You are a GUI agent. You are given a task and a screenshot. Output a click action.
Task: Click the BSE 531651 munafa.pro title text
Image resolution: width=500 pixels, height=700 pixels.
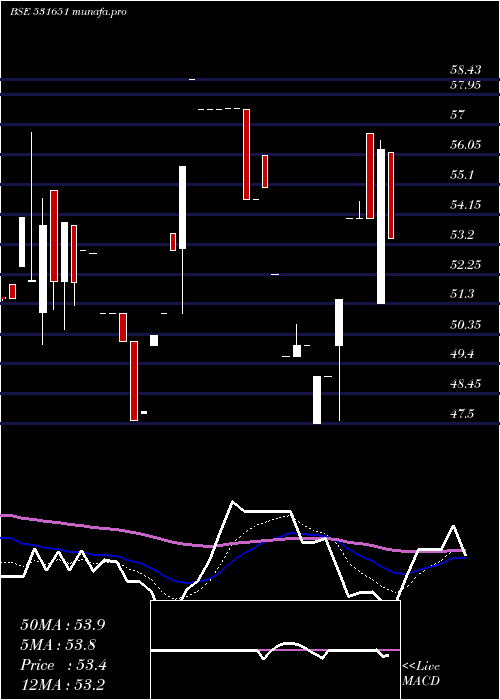point(68,12)
